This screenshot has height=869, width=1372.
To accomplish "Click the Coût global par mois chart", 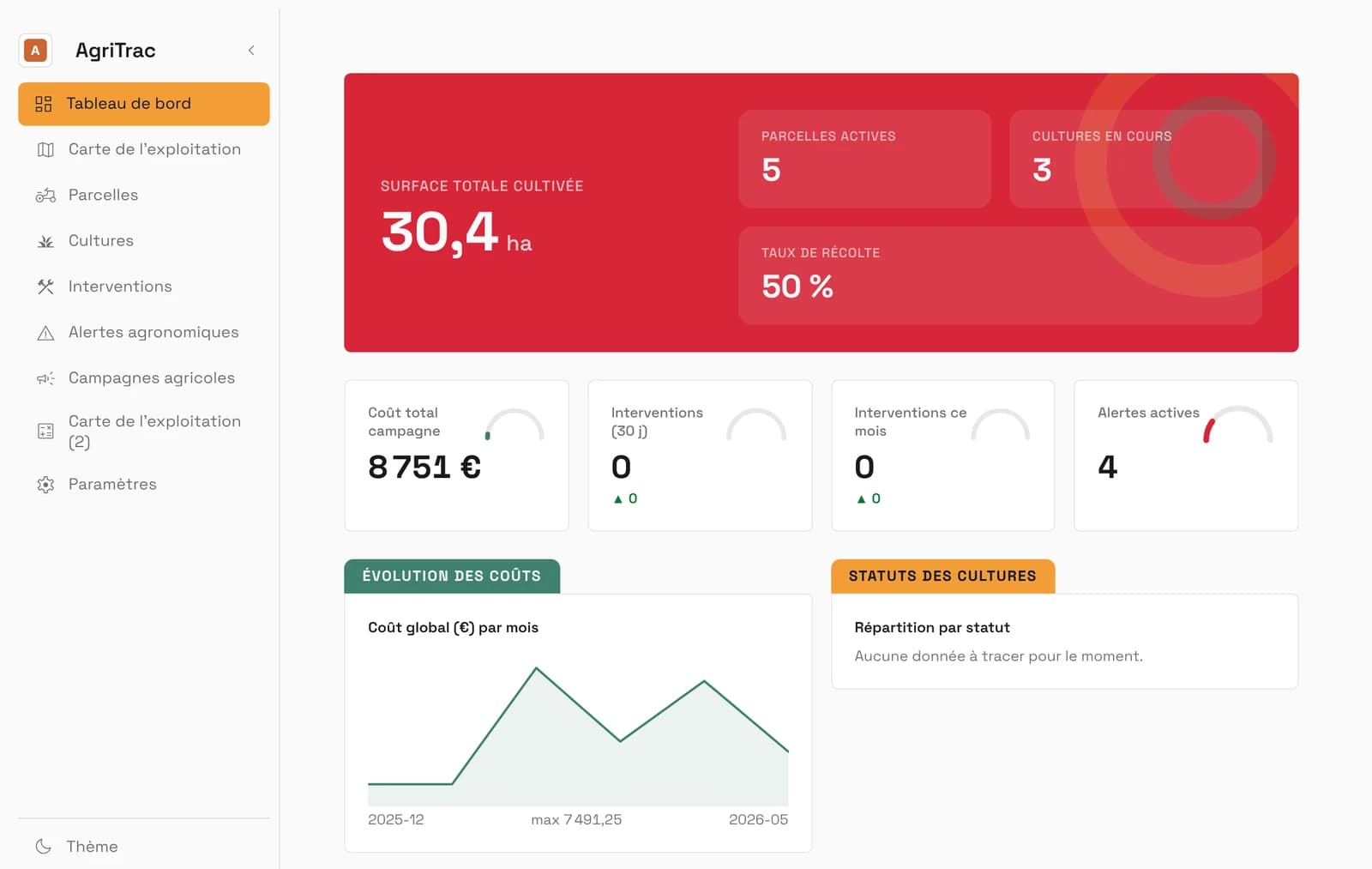I will [x=578, y=736].
